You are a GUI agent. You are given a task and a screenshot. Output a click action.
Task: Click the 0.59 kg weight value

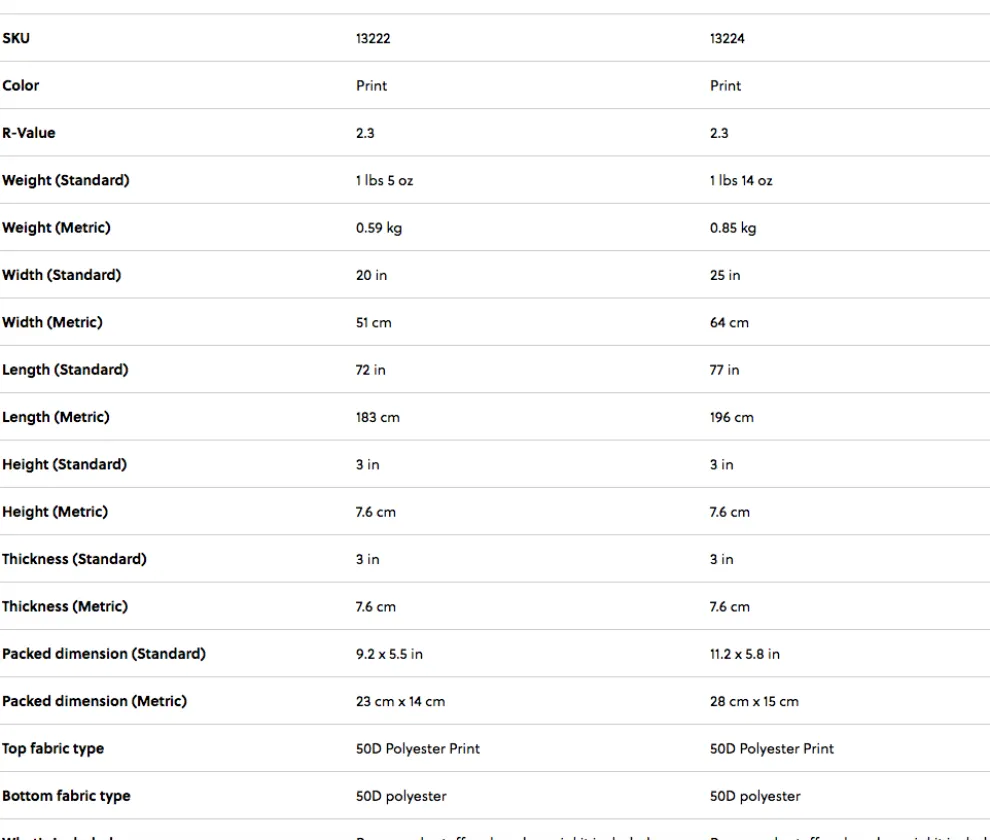tap(379, 228)
